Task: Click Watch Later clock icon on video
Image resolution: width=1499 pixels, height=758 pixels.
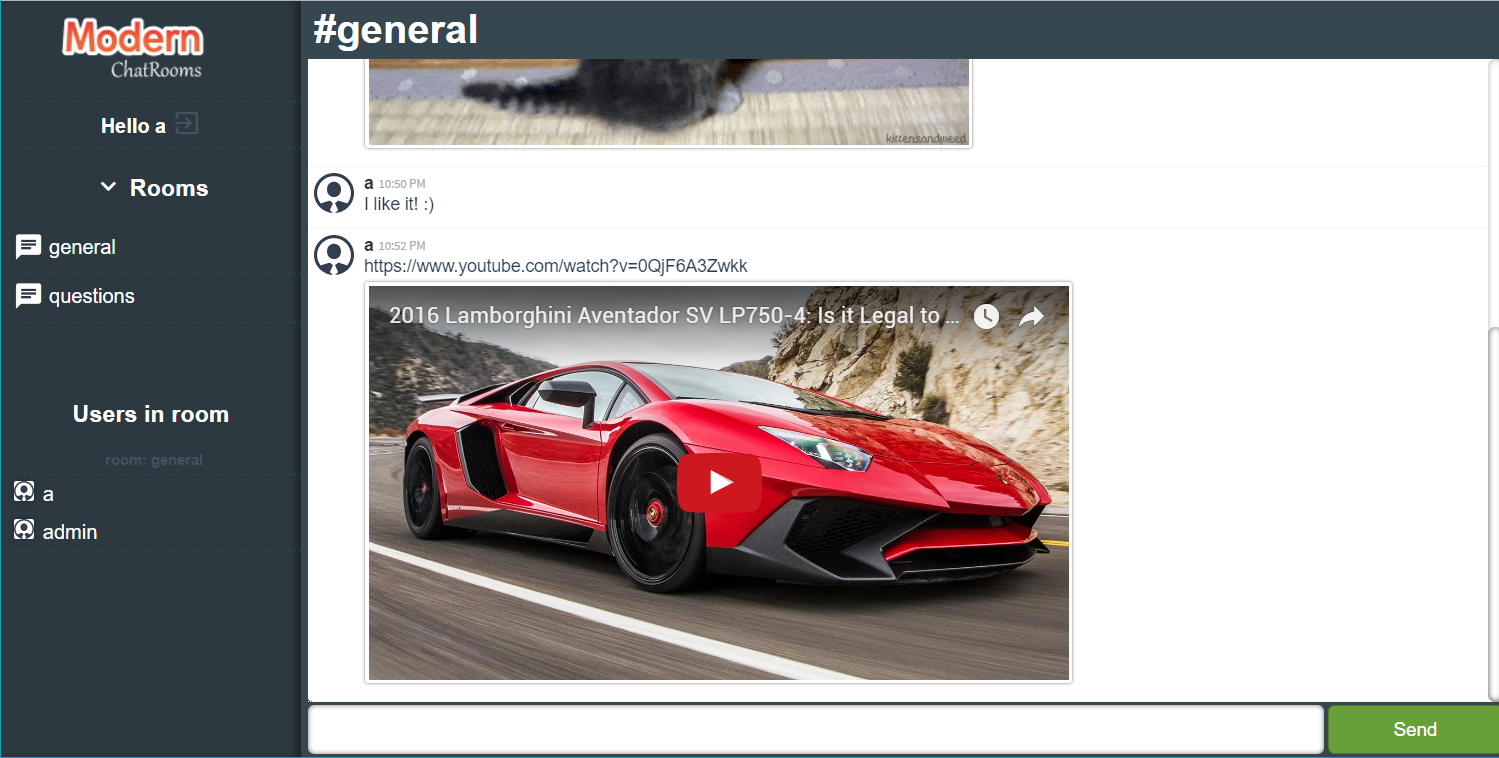Action: pos(986,316)
